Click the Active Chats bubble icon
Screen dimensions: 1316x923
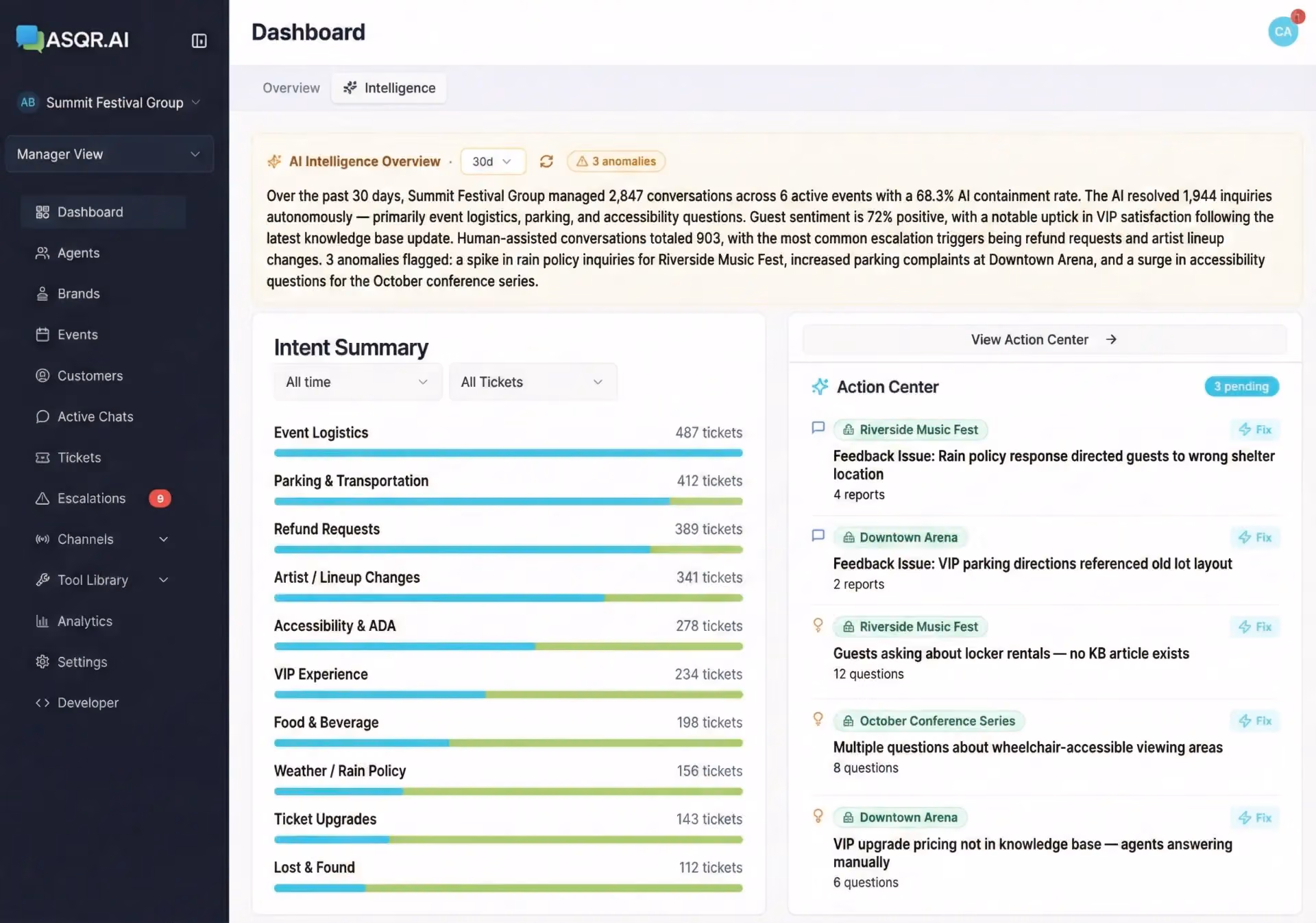point(42,416)
